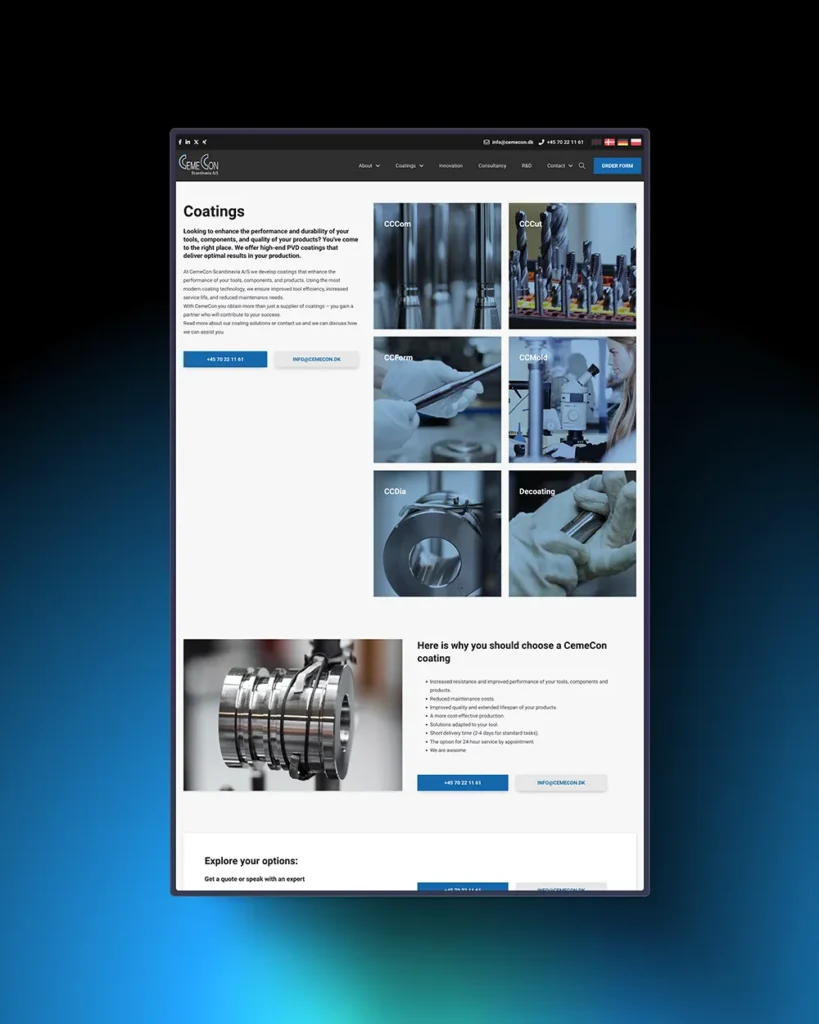
Task: Open the R&D menu item
Action: pos(527,166)
